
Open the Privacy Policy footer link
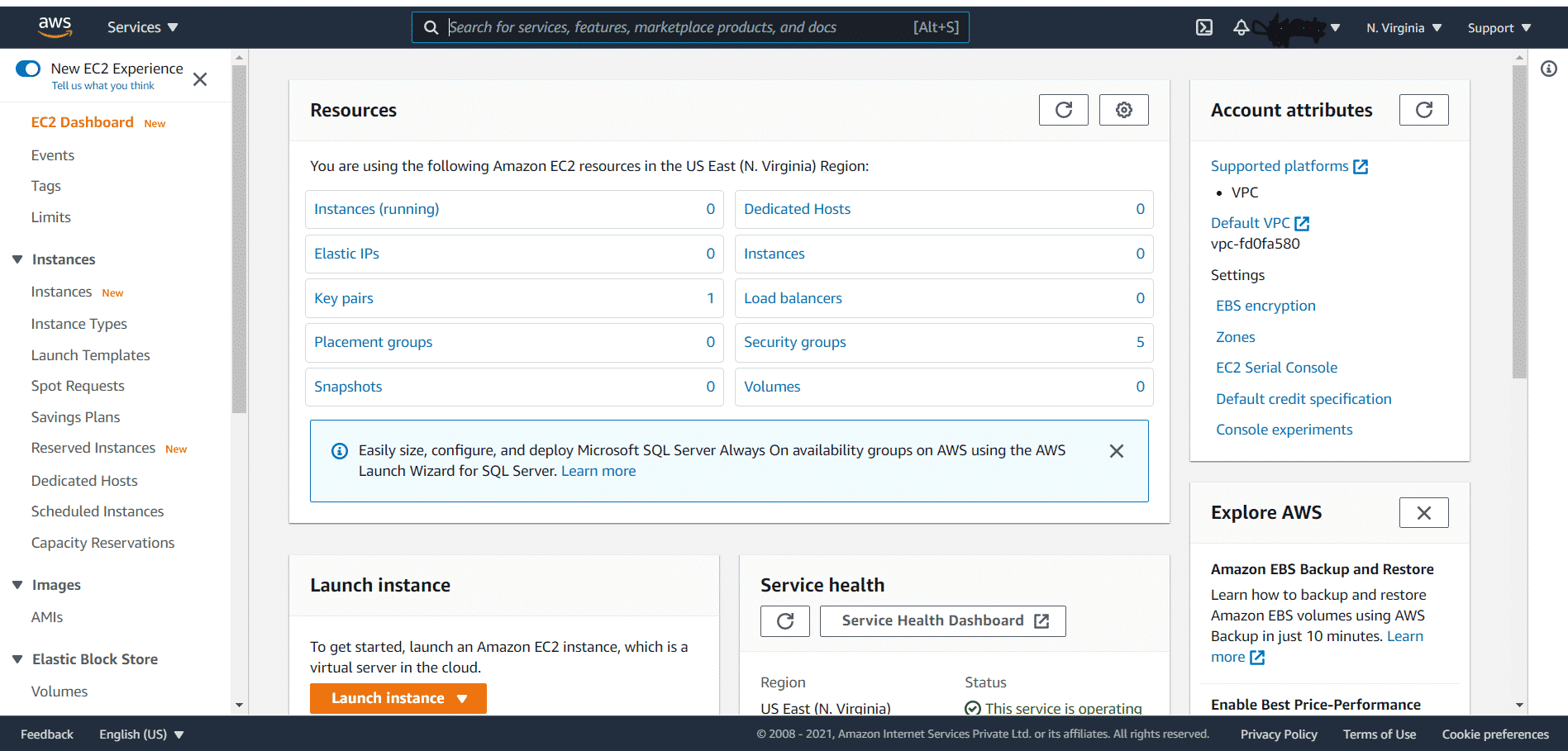coord(1279,734)
